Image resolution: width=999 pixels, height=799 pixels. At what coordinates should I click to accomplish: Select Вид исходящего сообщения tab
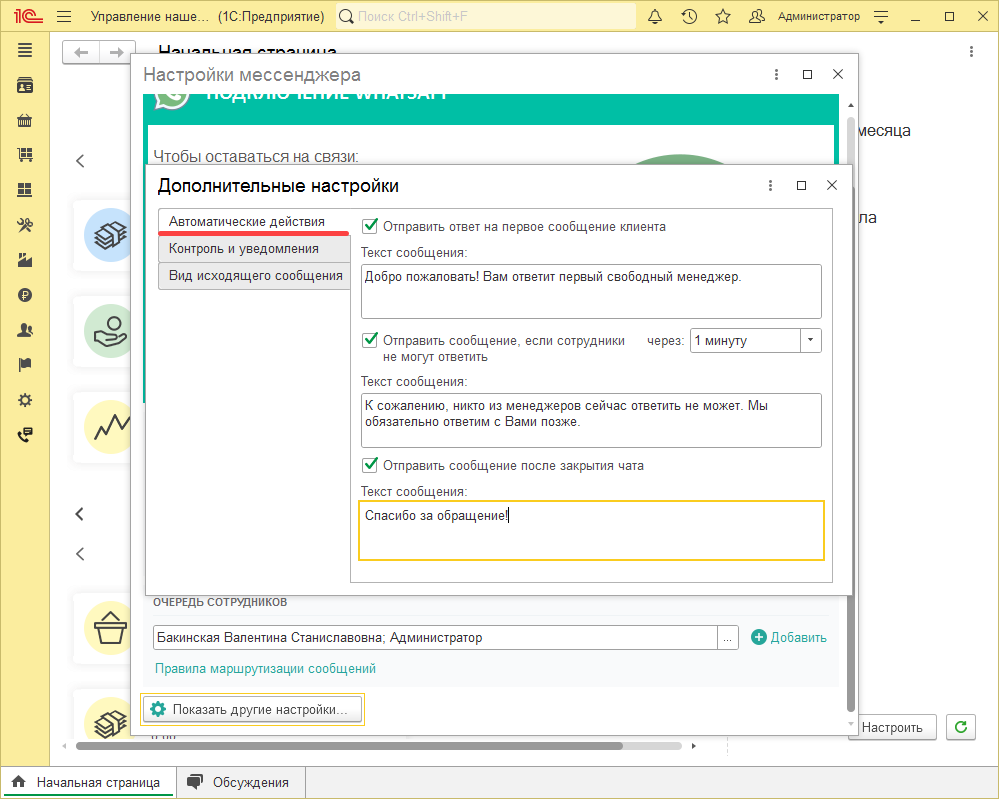tap(255, 275)
